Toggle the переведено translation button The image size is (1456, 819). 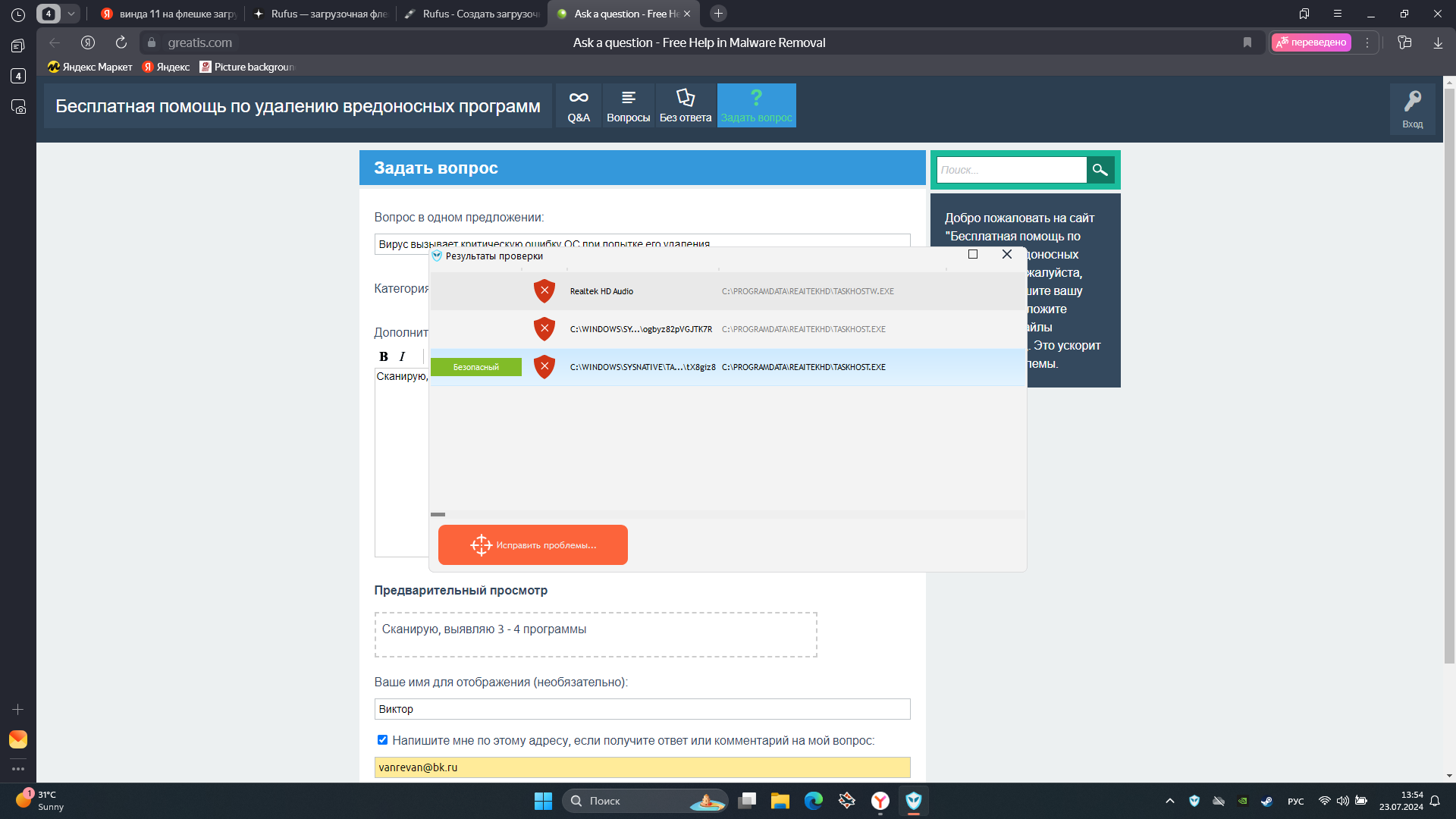tap(1311, 42)
